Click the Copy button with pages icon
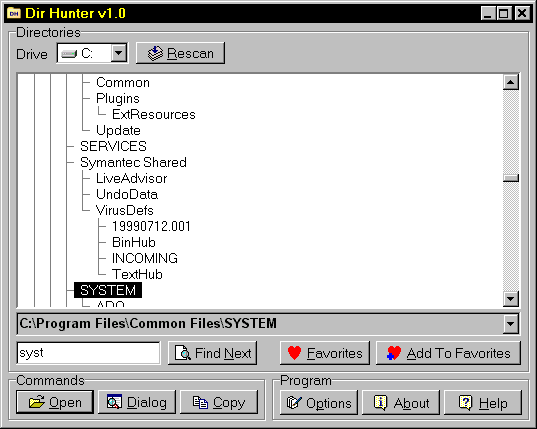Image resolution: width=537 pixels, height=429 pixels. [x=219, y=402]
